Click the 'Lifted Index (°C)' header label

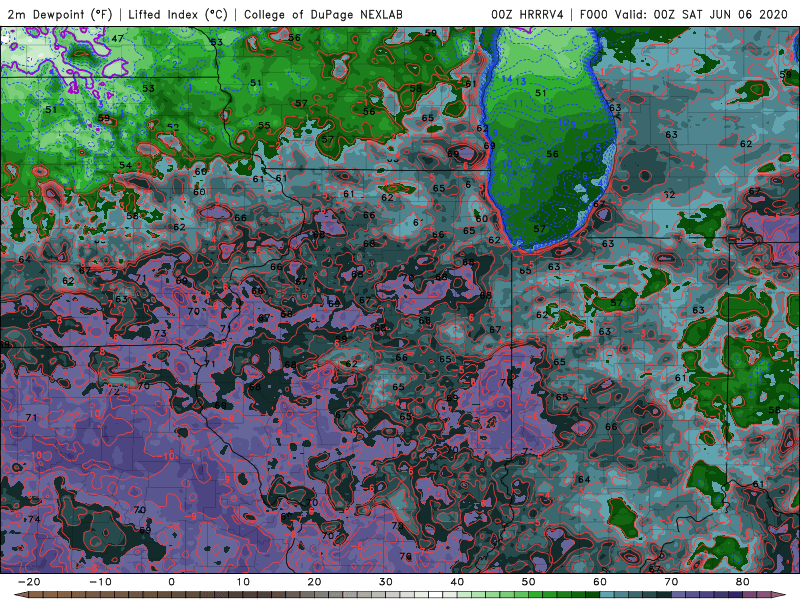coord(178,14)
